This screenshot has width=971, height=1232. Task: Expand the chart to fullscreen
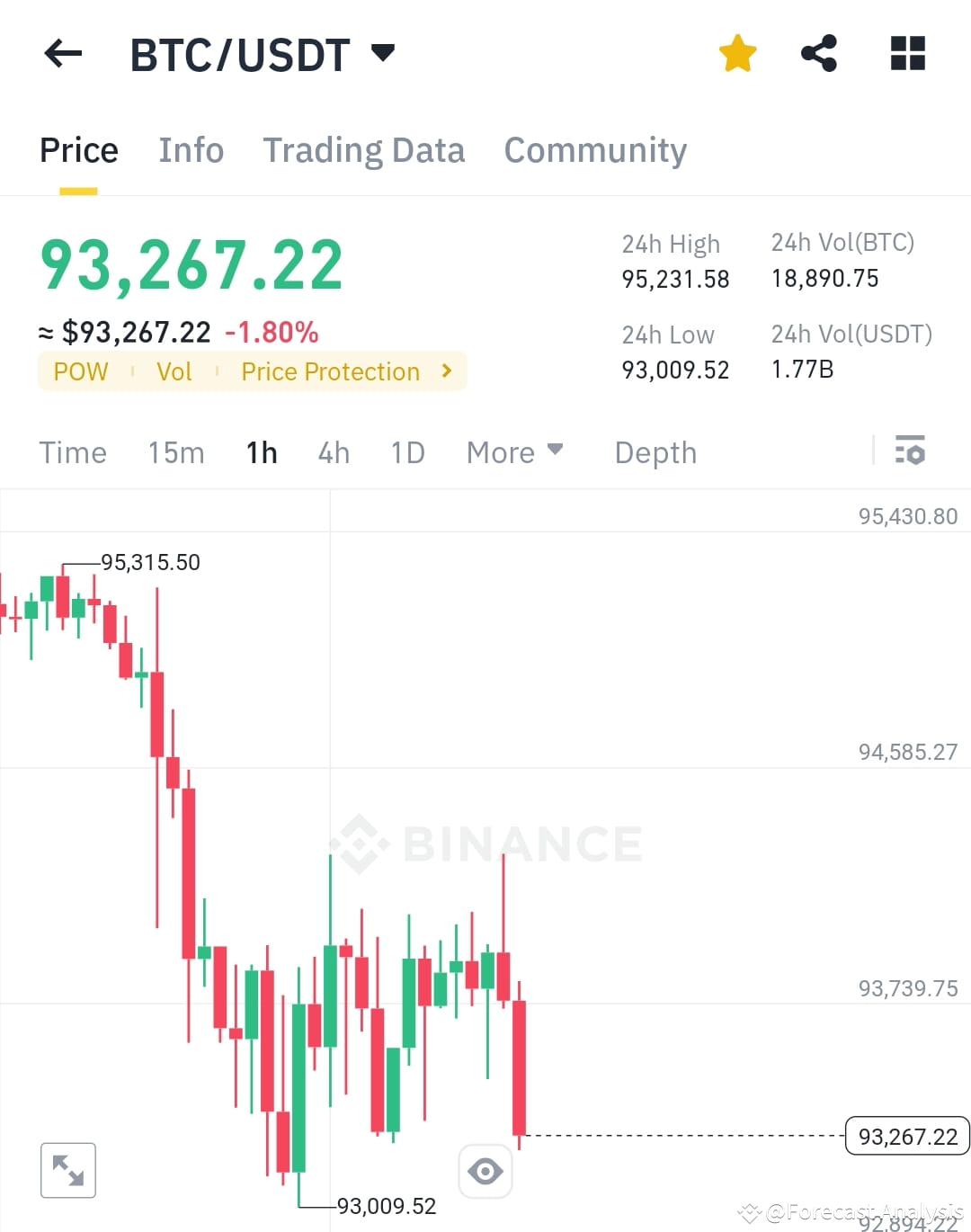tap(68, 1170)
